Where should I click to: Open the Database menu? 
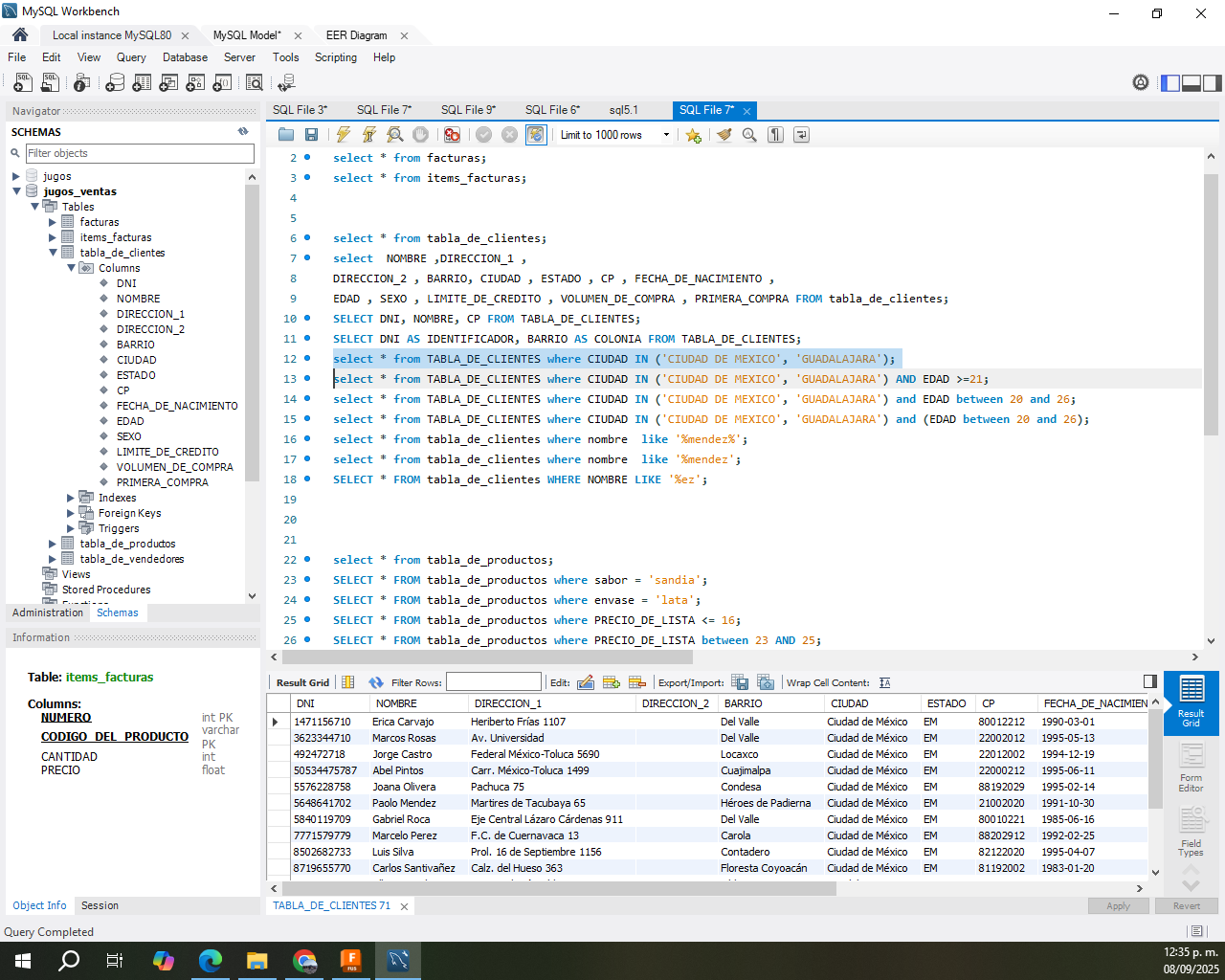click(x=185, y=57)
